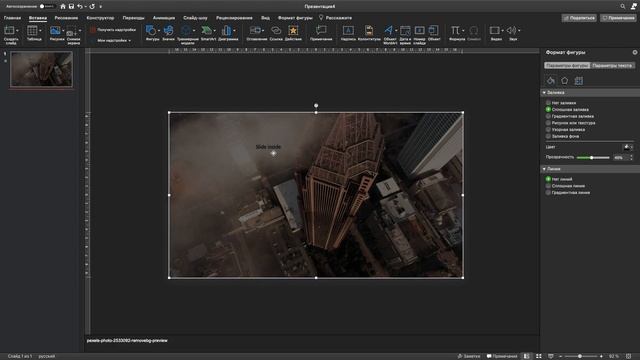Image resolution: width=640 pixels, height=360 pixels.
Task: Open Effects pentagon icon in format pane
Action: click(x=564, y=80)
